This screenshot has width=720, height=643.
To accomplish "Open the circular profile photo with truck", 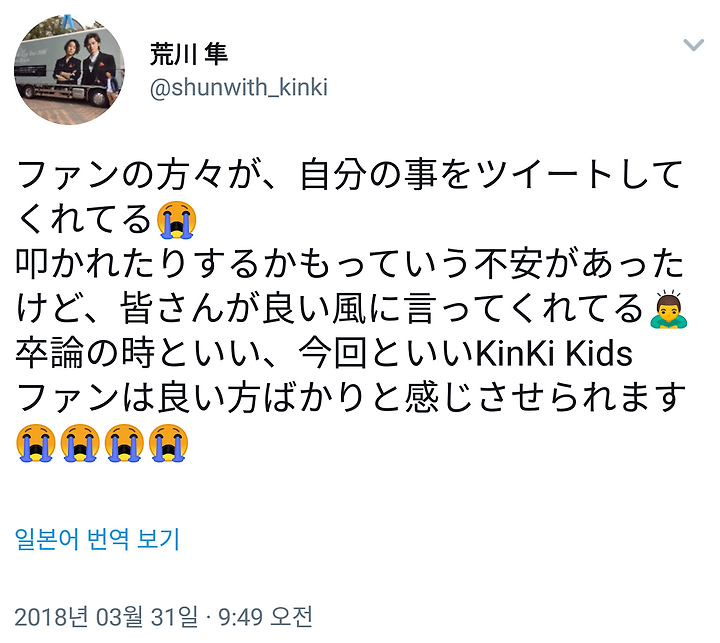I will [x=69, y=69].
